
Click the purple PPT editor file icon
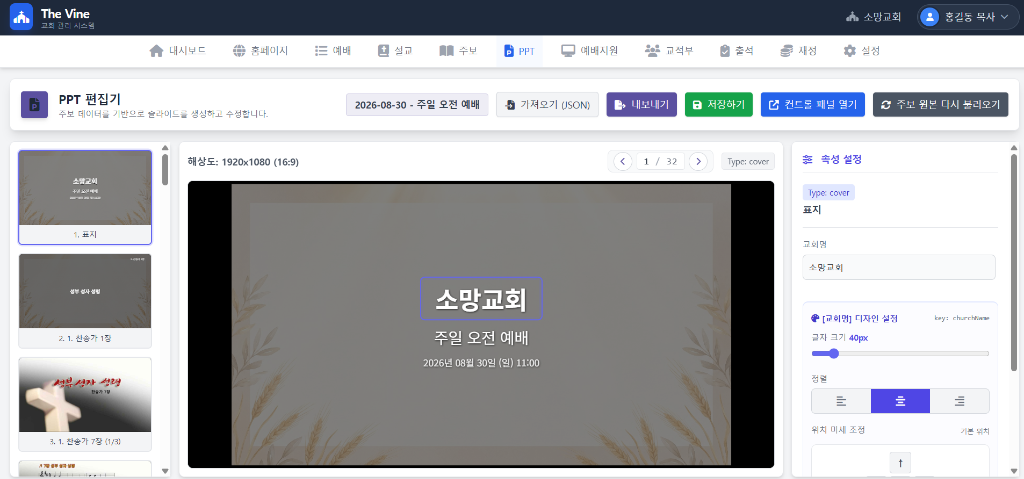35,105
